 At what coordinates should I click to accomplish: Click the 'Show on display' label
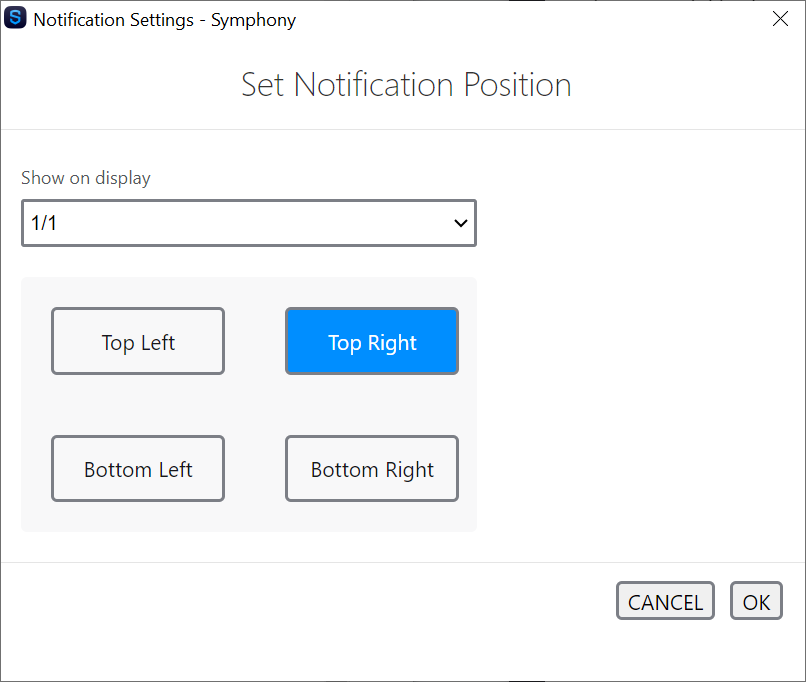click(85, 177)
